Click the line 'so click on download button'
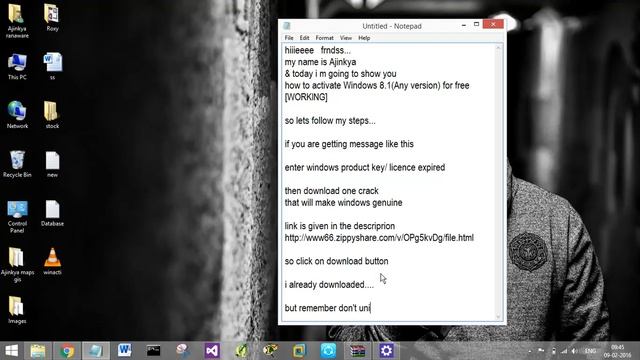Viewport: 640px width, 360px height. point(336,261)
